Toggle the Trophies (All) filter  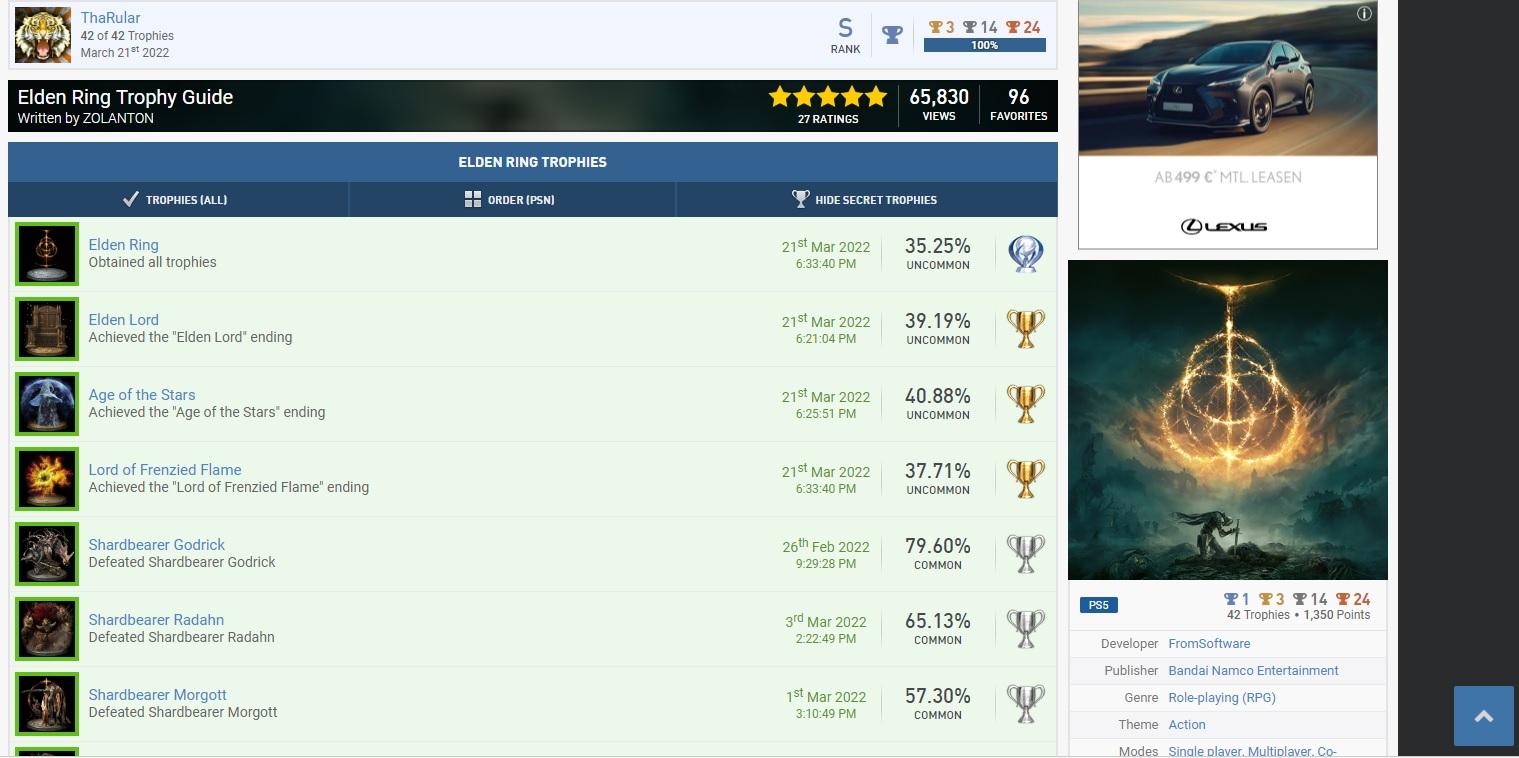178,200
